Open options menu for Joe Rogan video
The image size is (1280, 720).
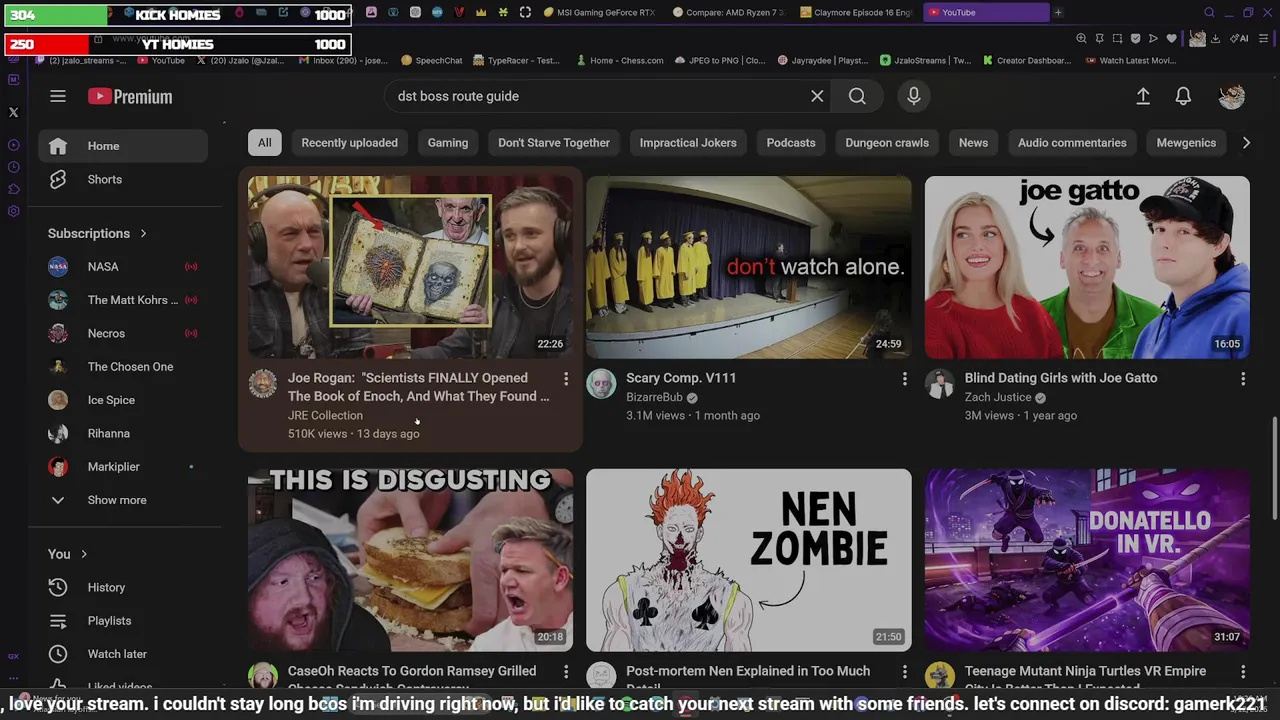pos(566,378)
